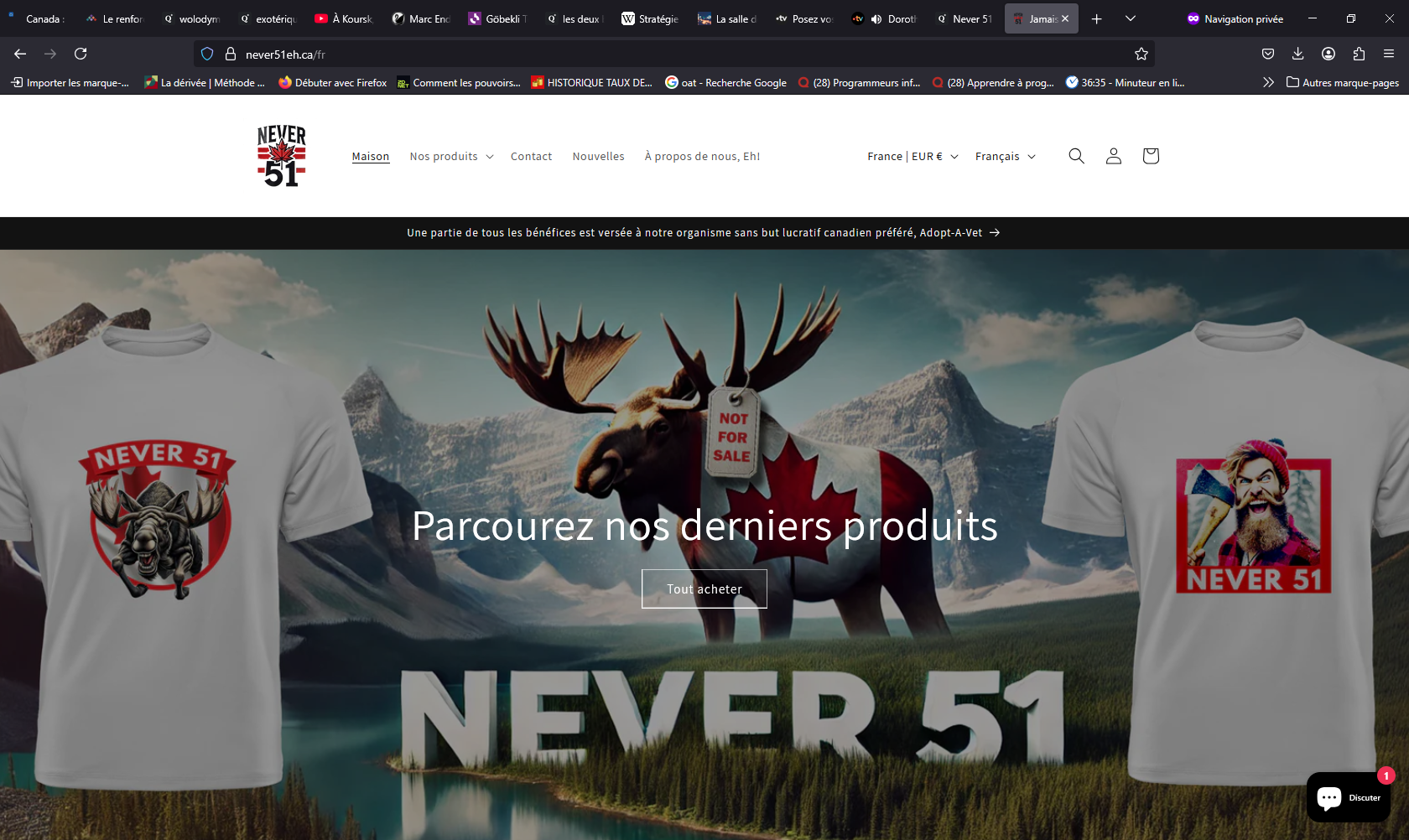Switch to the Le renfor tab
This screenshot has width=1409, height=840.
[x=114, y=18]
